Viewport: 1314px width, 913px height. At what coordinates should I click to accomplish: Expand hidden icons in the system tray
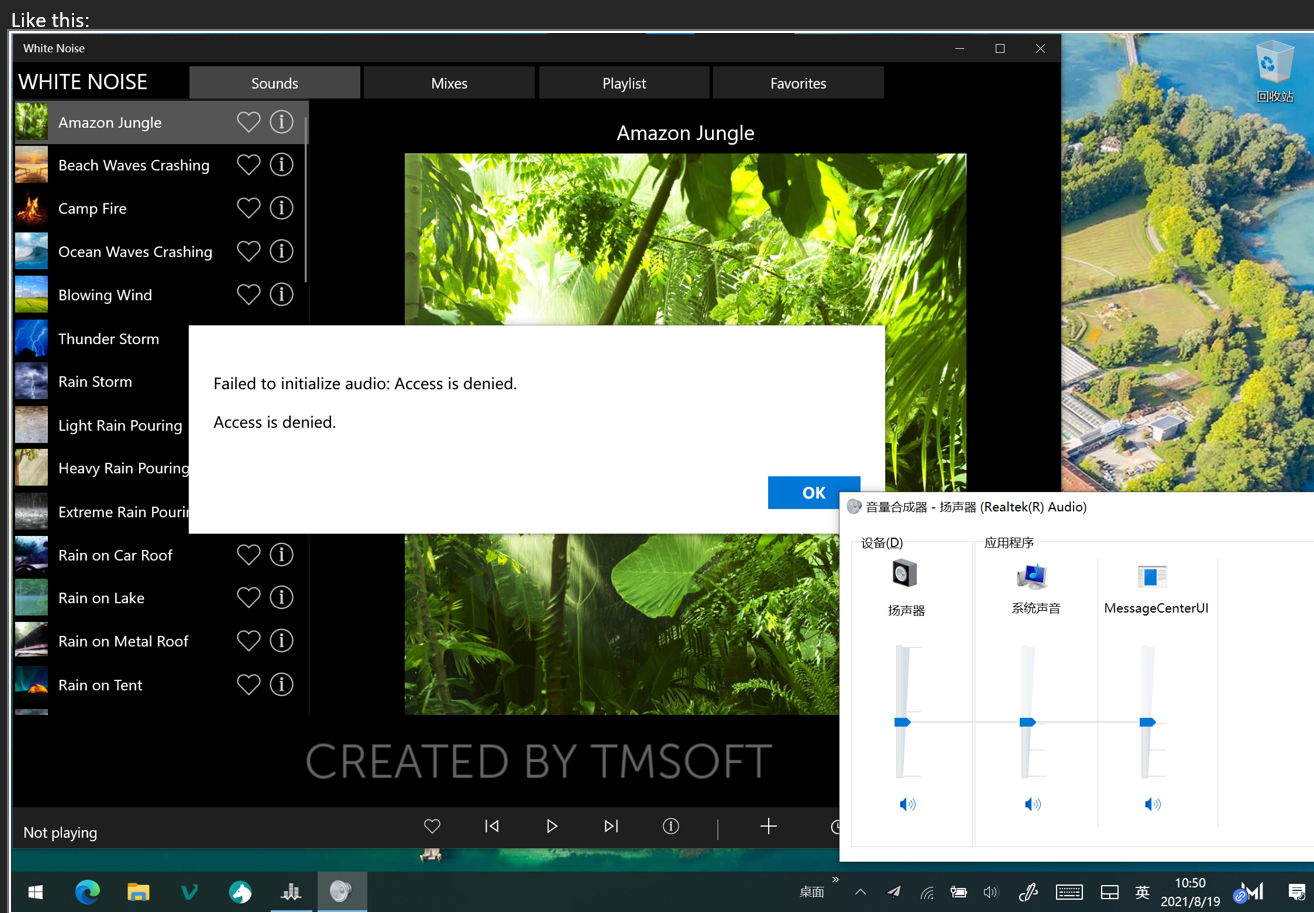coord(860,892)
